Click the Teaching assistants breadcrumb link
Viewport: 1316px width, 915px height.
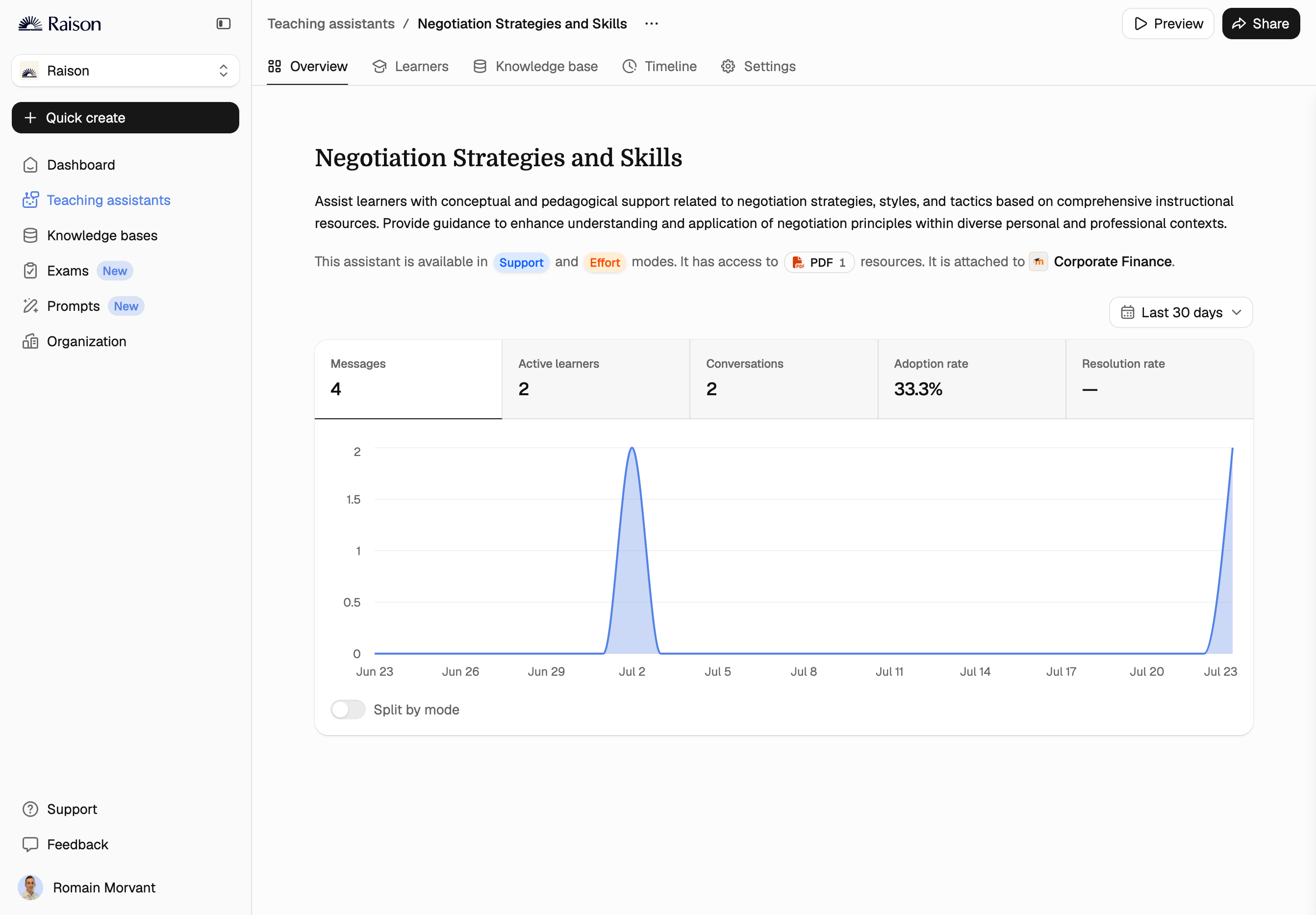331,24
